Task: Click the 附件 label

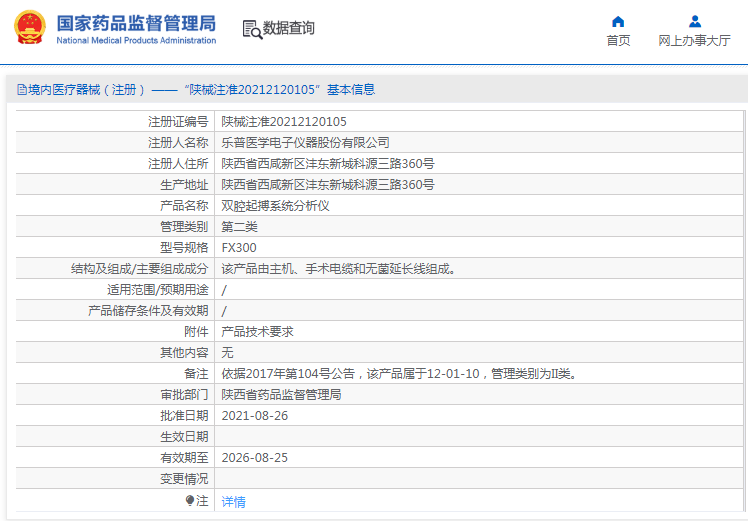Action: pyautogui.click(x=197, y=332)
